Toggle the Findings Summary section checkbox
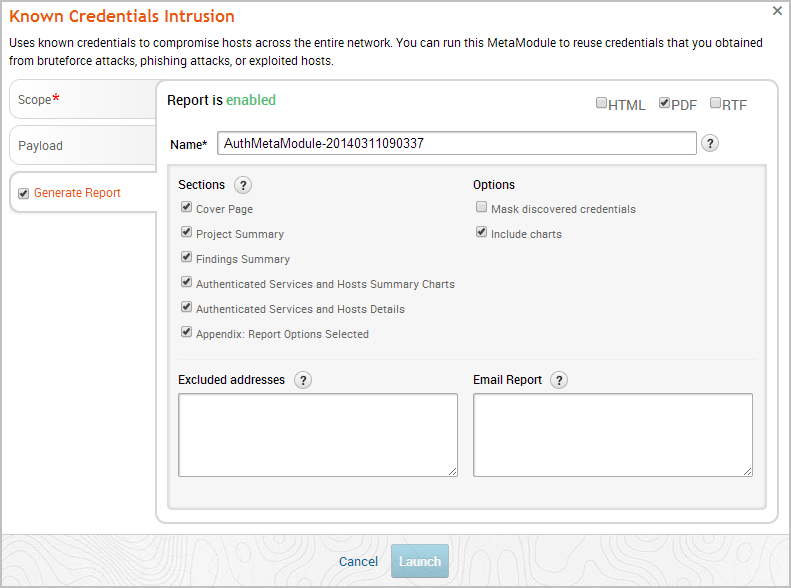 pyautogui.click(x=187, y=258)
